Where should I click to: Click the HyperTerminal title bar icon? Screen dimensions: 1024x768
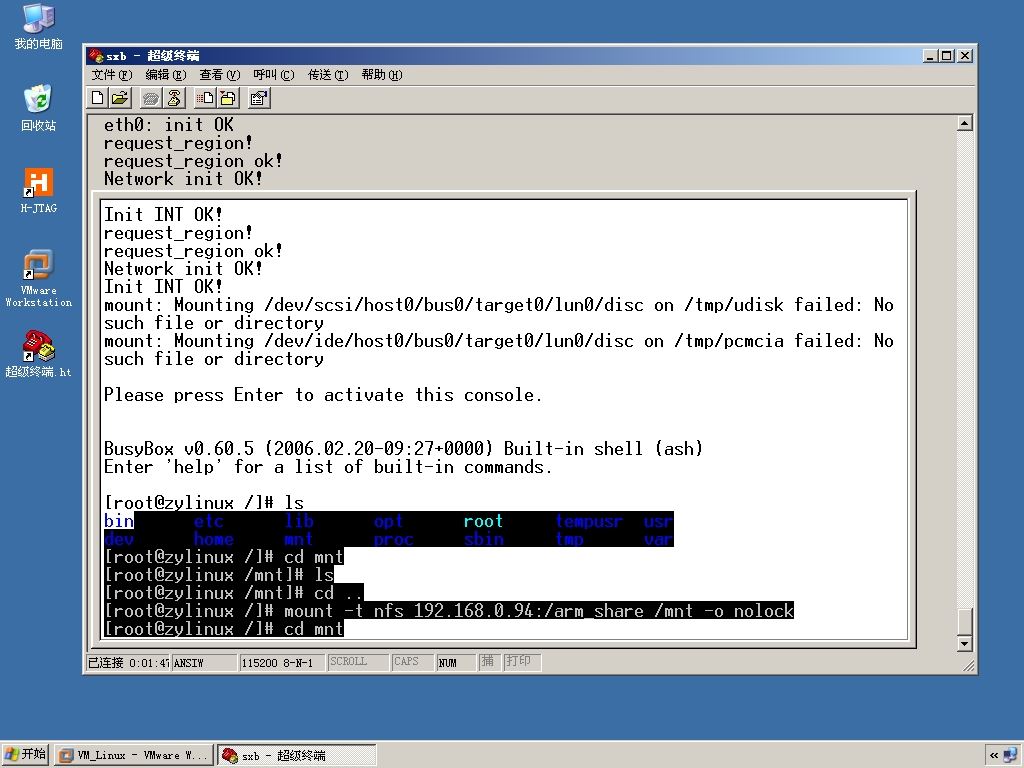(x=96, y=56)
